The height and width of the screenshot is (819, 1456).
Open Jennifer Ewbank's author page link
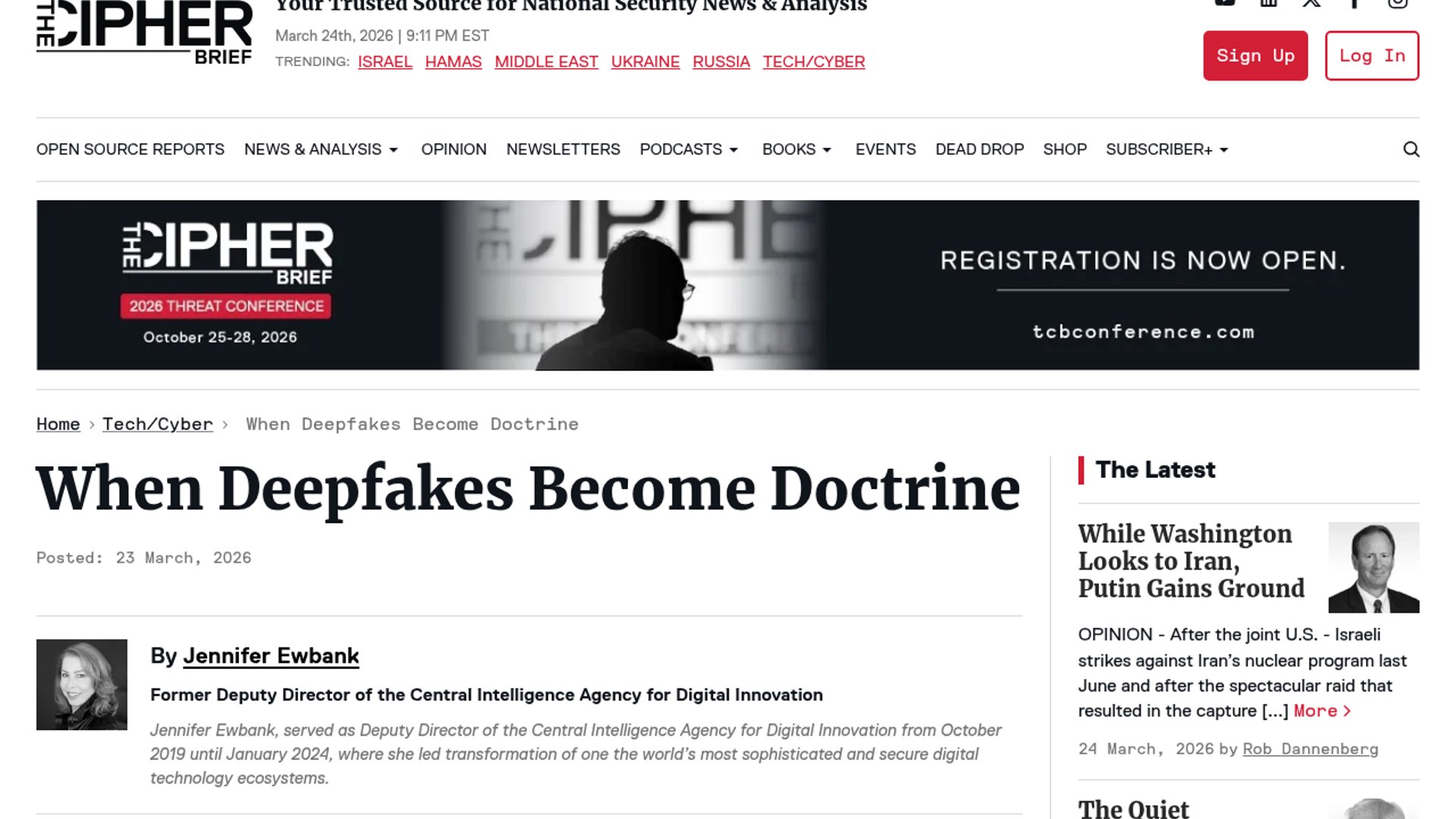pos(271,656)
